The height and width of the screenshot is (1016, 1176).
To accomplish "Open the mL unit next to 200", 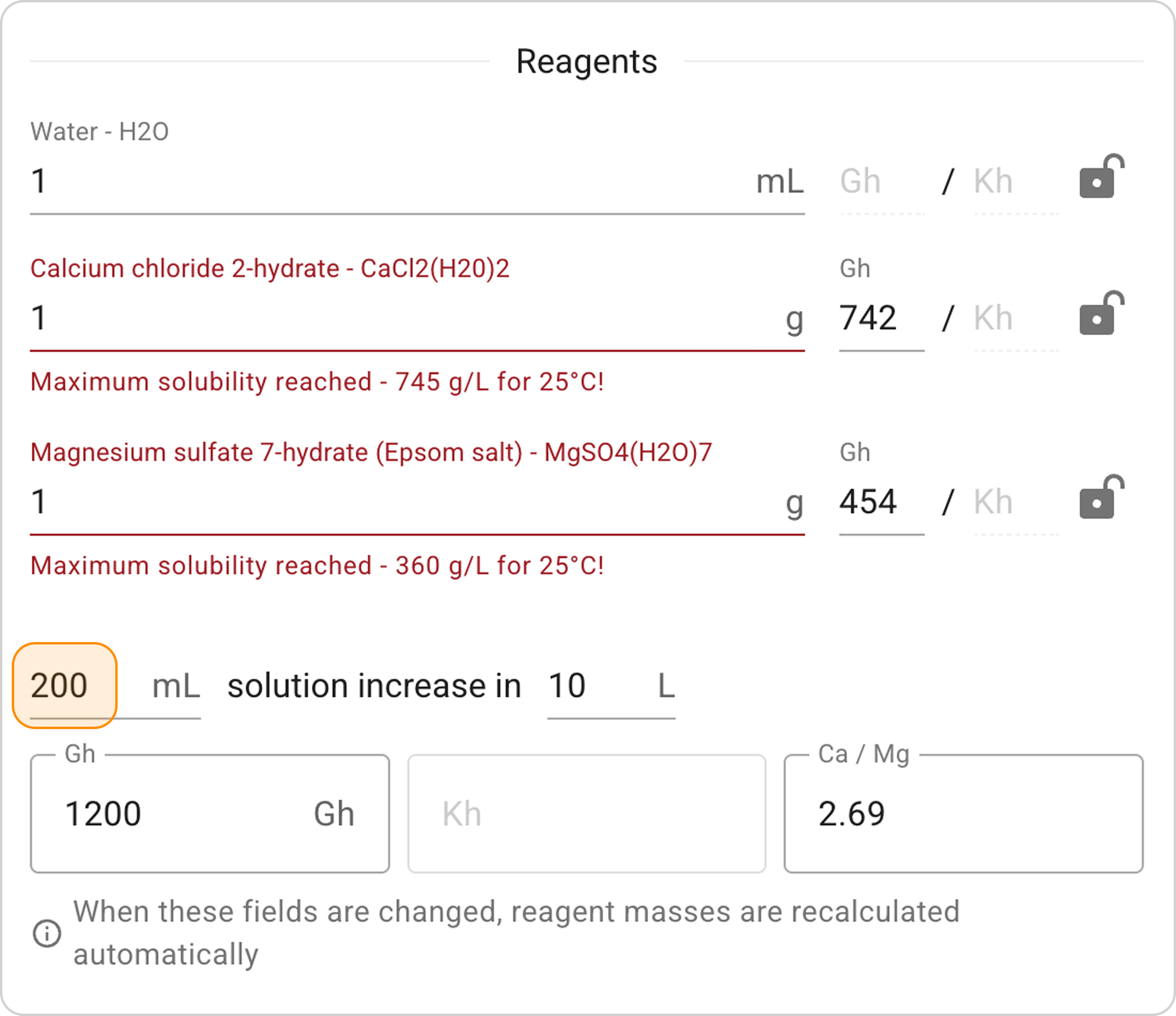I will (x=176, y=686).
